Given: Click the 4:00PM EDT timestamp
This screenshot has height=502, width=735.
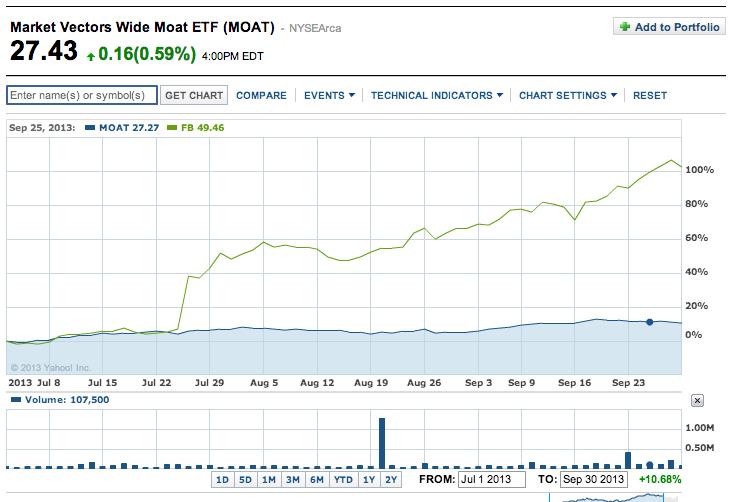Looking at the screenshot, I should click(x=232, y=56).
